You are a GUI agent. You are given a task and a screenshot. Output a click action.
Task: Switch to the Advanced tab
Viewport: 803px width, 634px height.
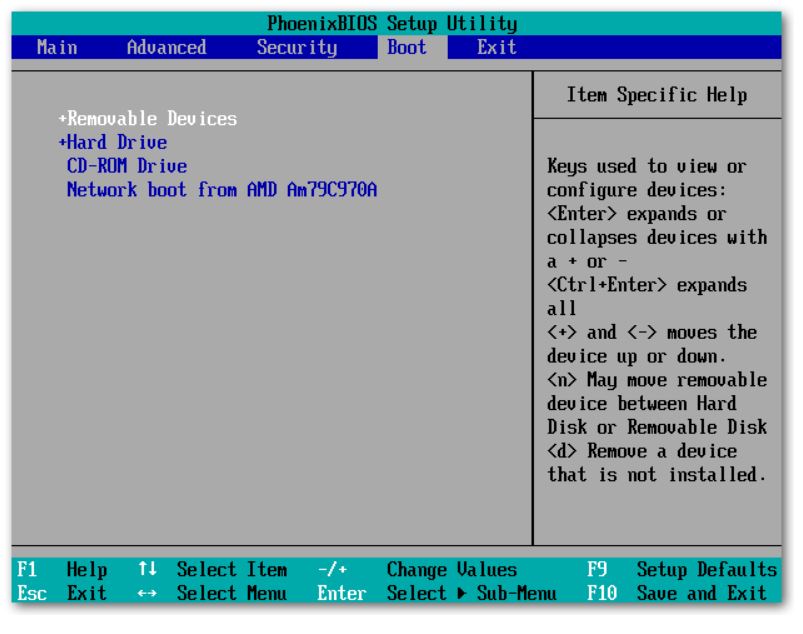pyautogui.click(x=166, y=48)
